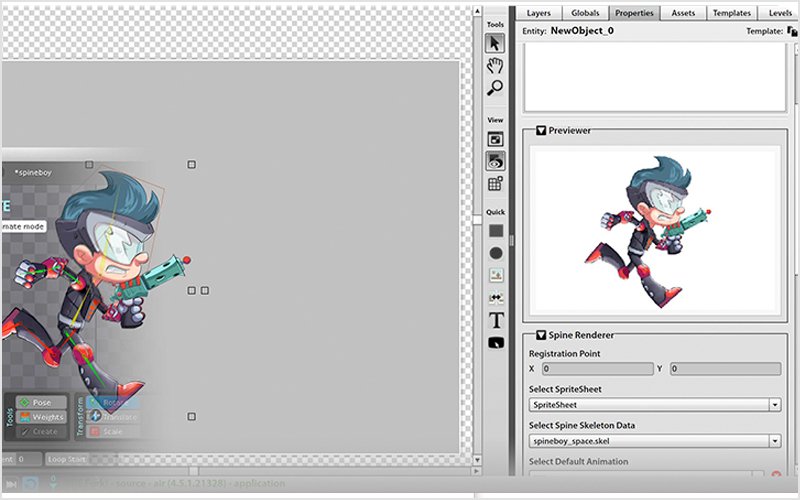800x500 pixels.
Task: Toggle the grid view icon
Action: [495, 184]
